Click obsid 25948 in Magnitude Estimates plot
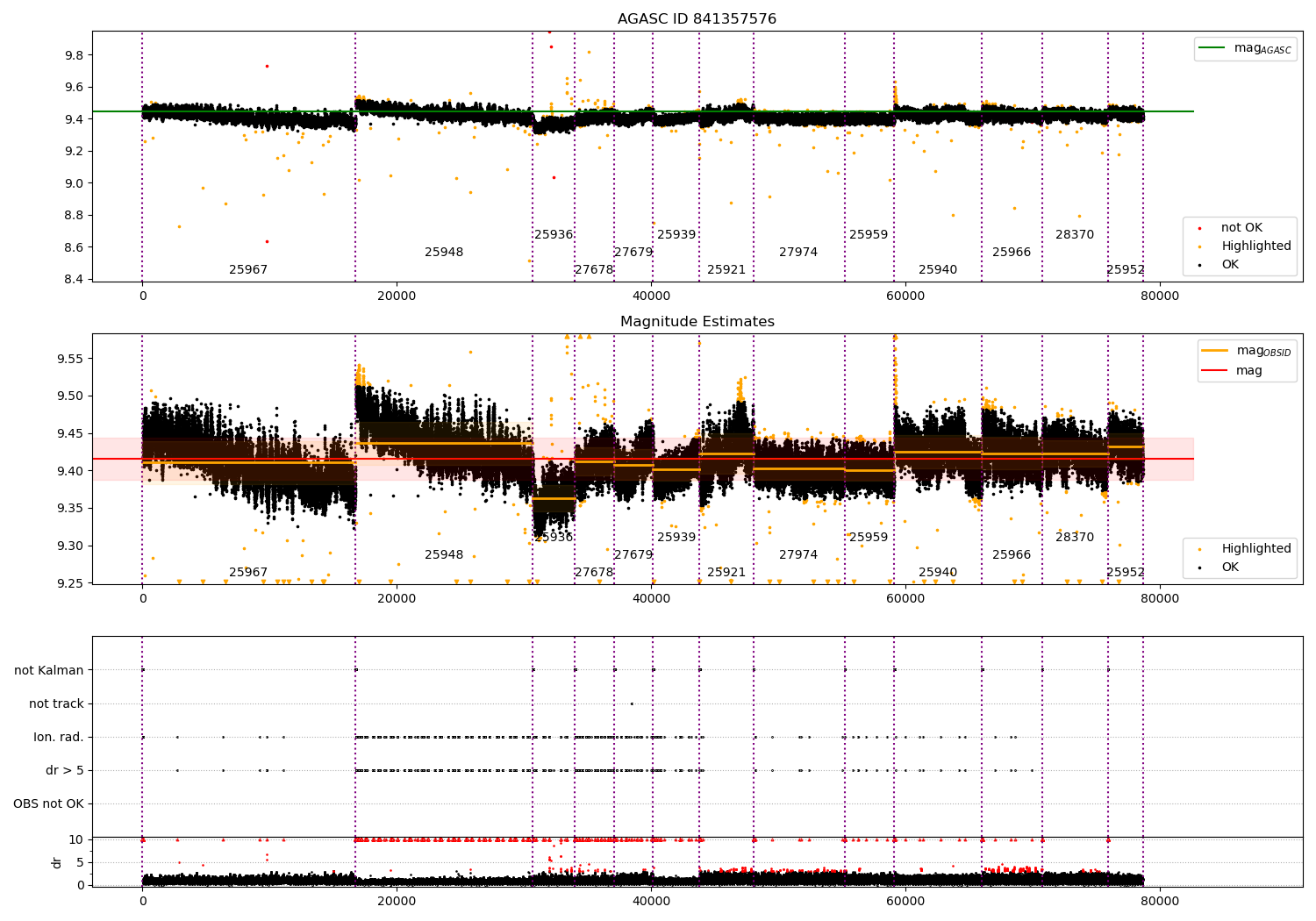The image size is (1316, 921). click(444, 555)
